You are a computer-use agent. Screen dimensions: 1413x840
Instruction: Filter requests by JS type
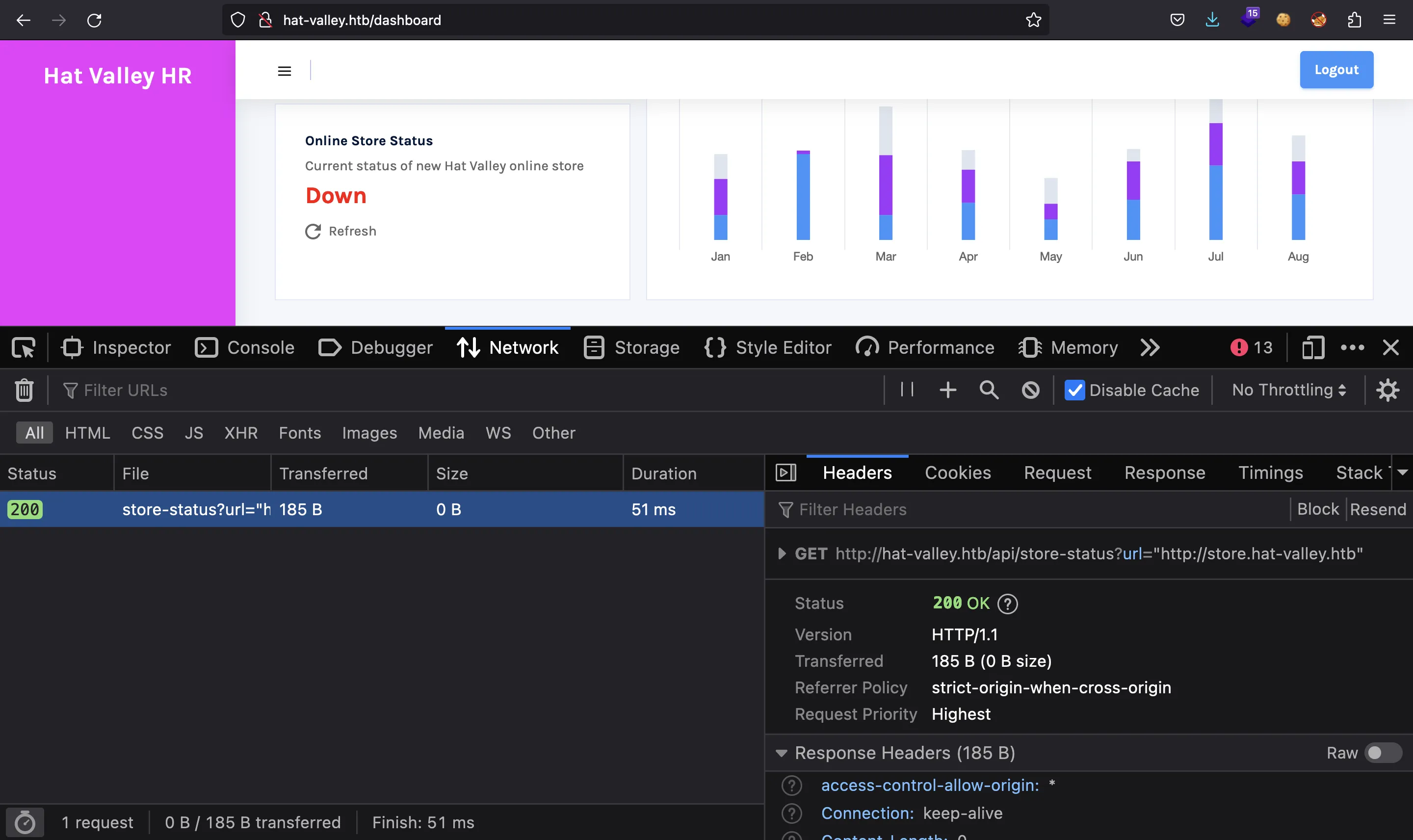(x=193, y=432)
